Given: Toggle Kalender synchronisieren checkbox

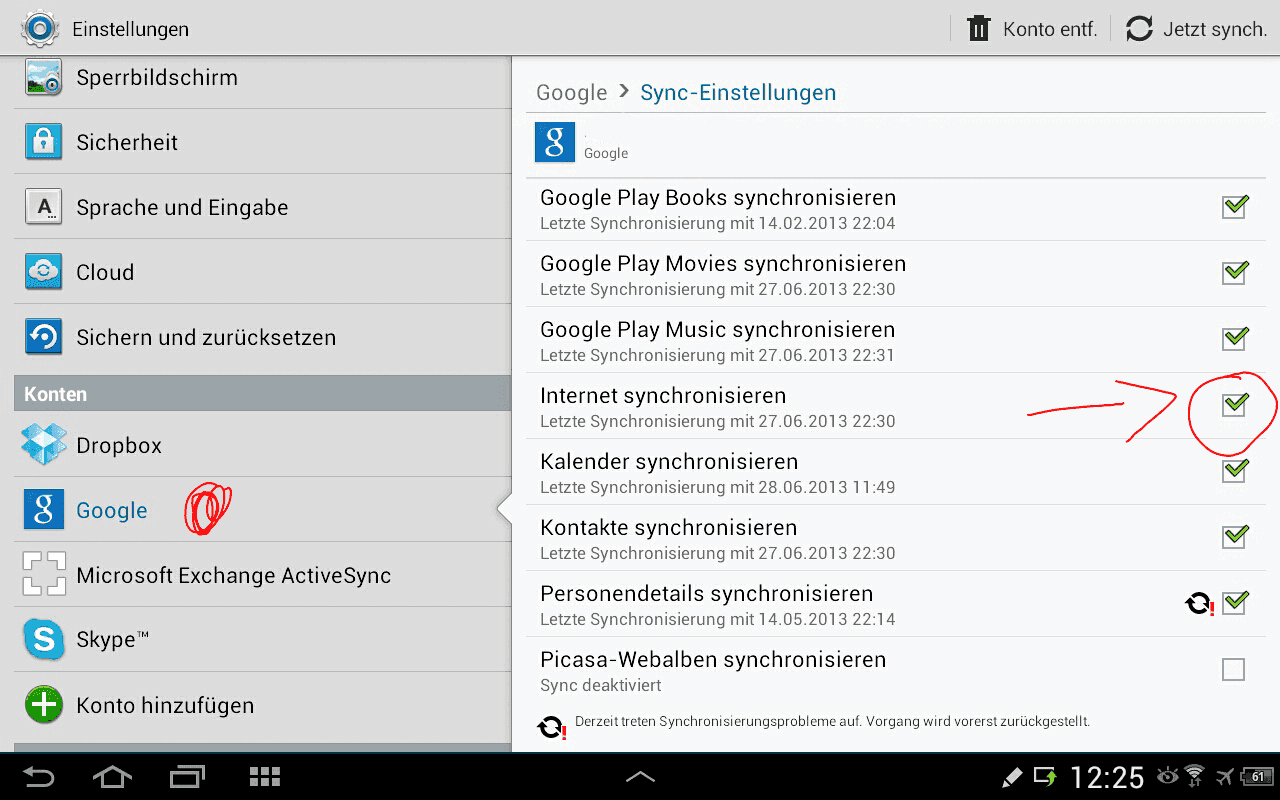Looking at the screenshot, I should pyautogui.click(x=1235, y=470).
